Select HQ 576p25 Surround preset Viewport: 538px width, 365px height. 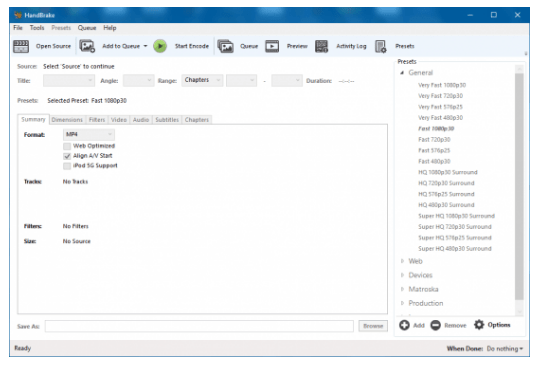pyautogui.click(x=446, y=195)
